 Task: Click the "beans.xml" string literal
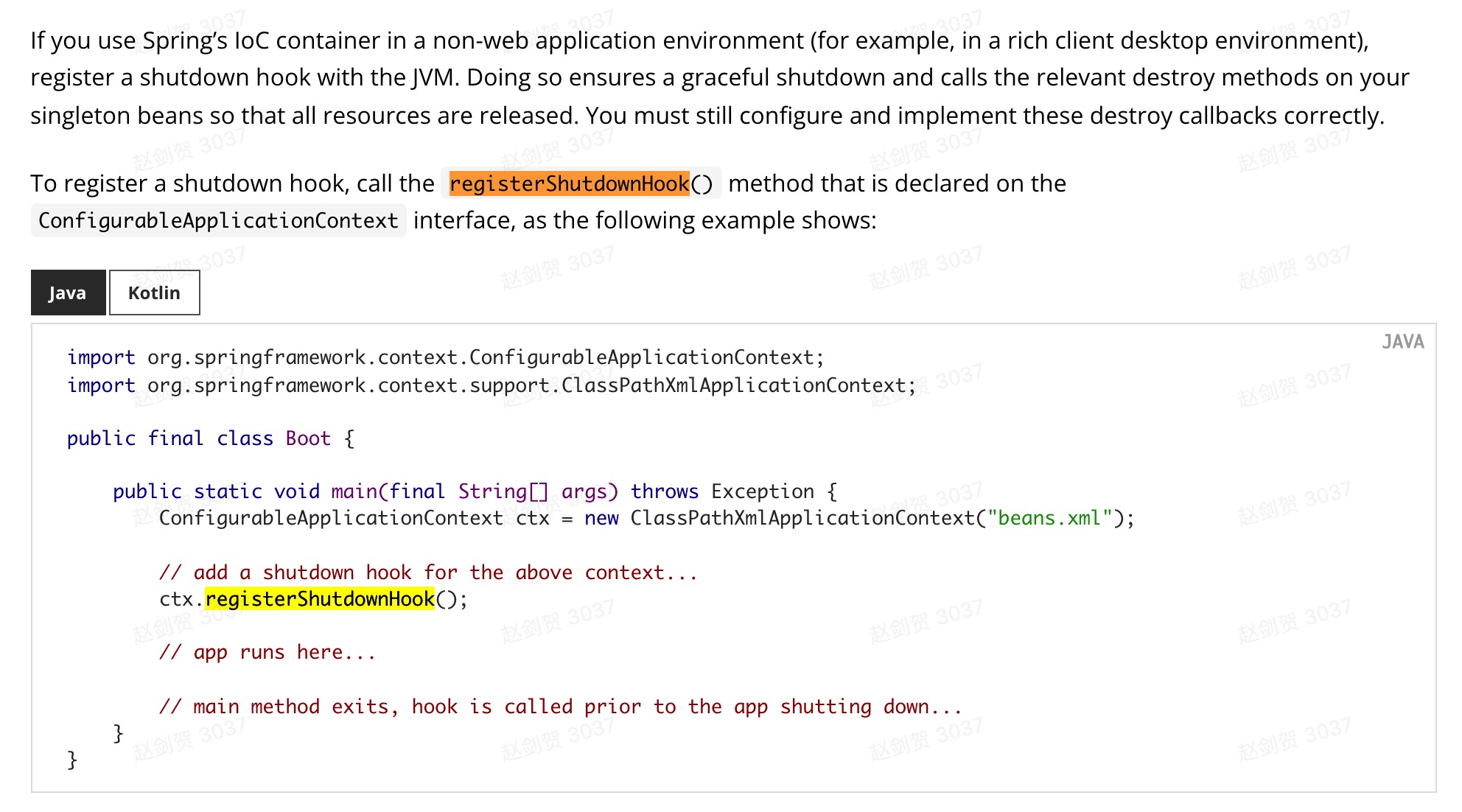click(1049, 518)
